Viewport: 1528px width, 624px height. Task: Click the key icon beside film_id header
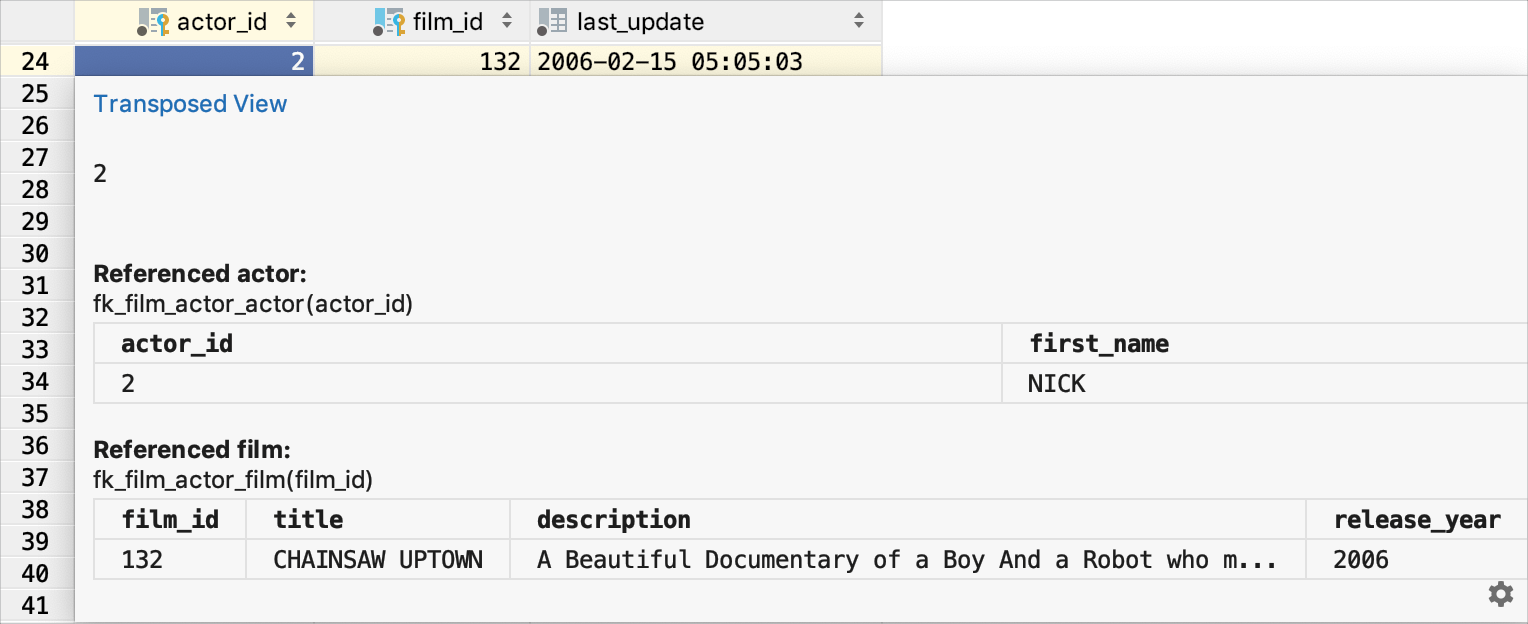coord(390,20)
